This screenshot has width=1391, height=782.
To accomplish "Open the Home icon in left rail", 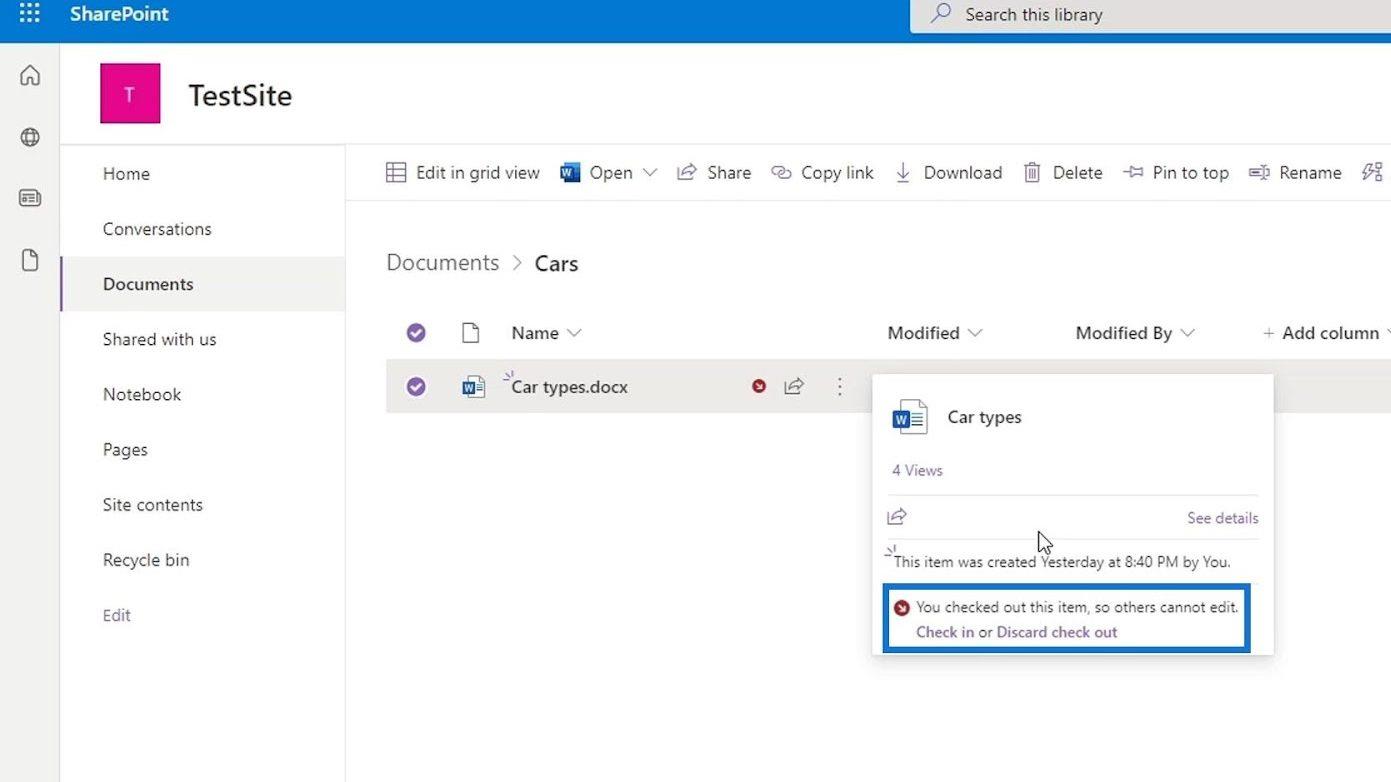I will (30, 76).
